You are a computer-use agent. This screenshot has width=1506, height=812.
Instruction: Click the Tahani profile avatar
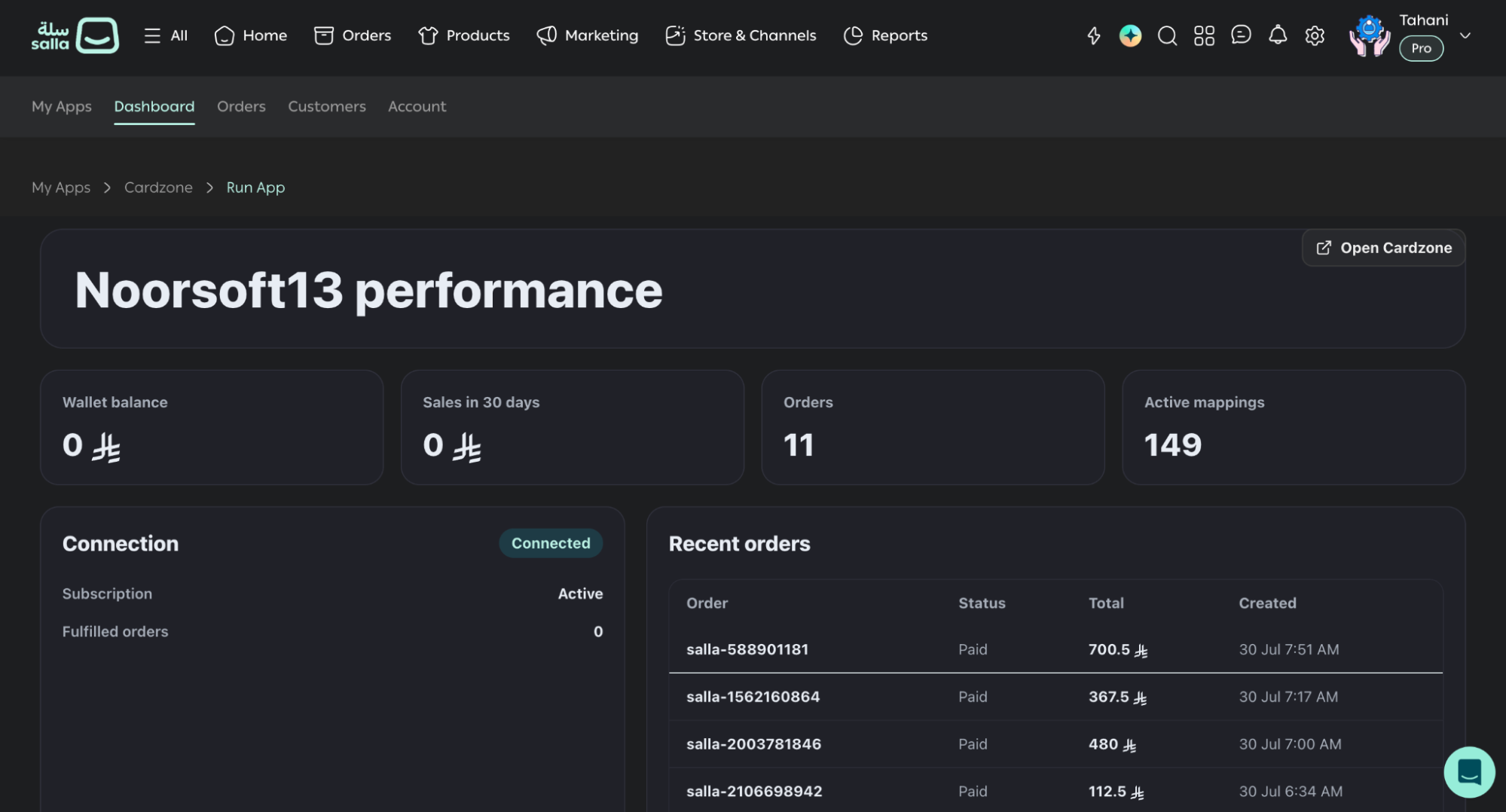pos(1370,35)
